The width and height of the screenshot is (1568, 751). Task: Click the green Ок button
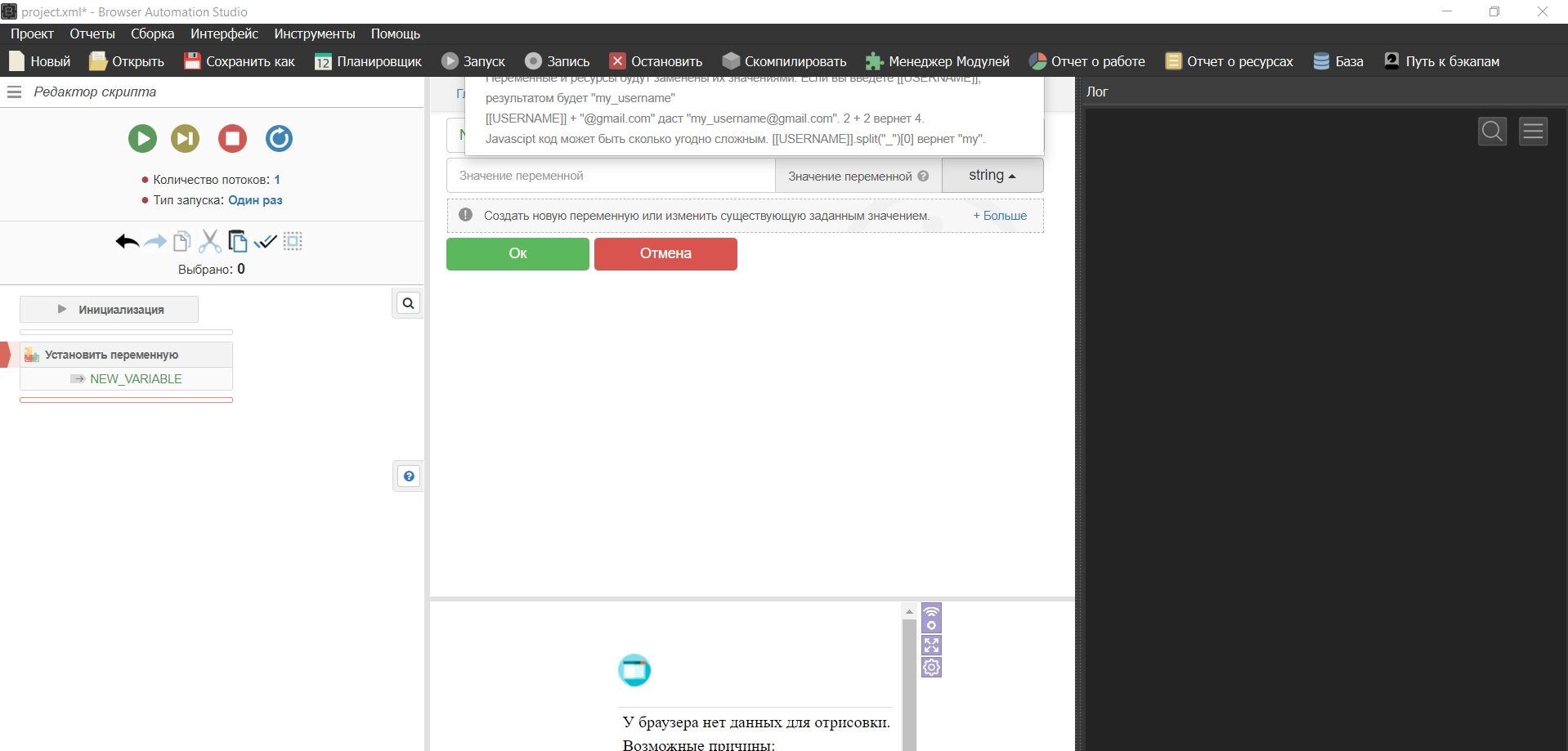point(517,253)
